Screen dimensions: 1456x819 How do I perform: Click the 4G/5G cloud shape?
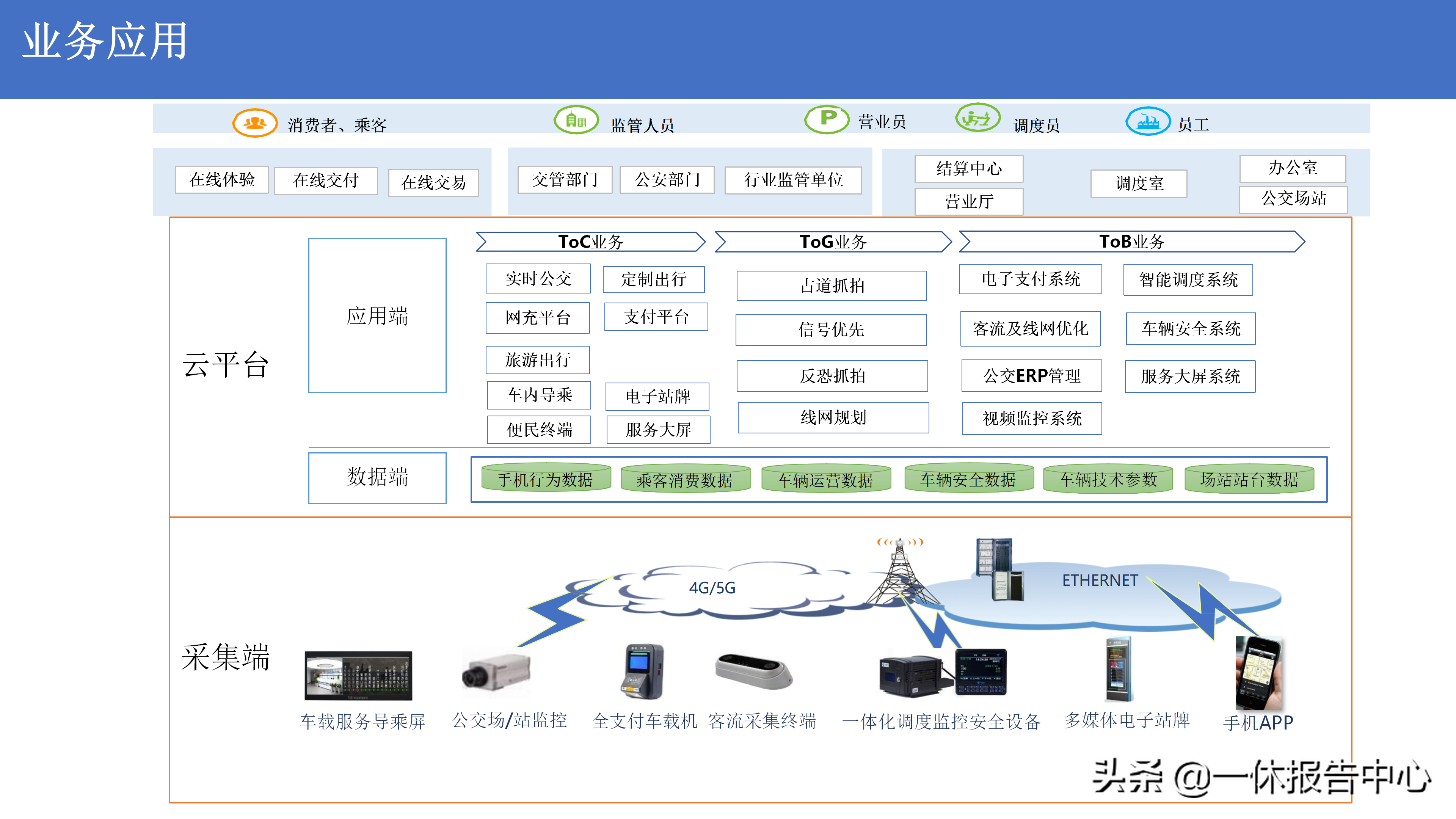(712, 588)
